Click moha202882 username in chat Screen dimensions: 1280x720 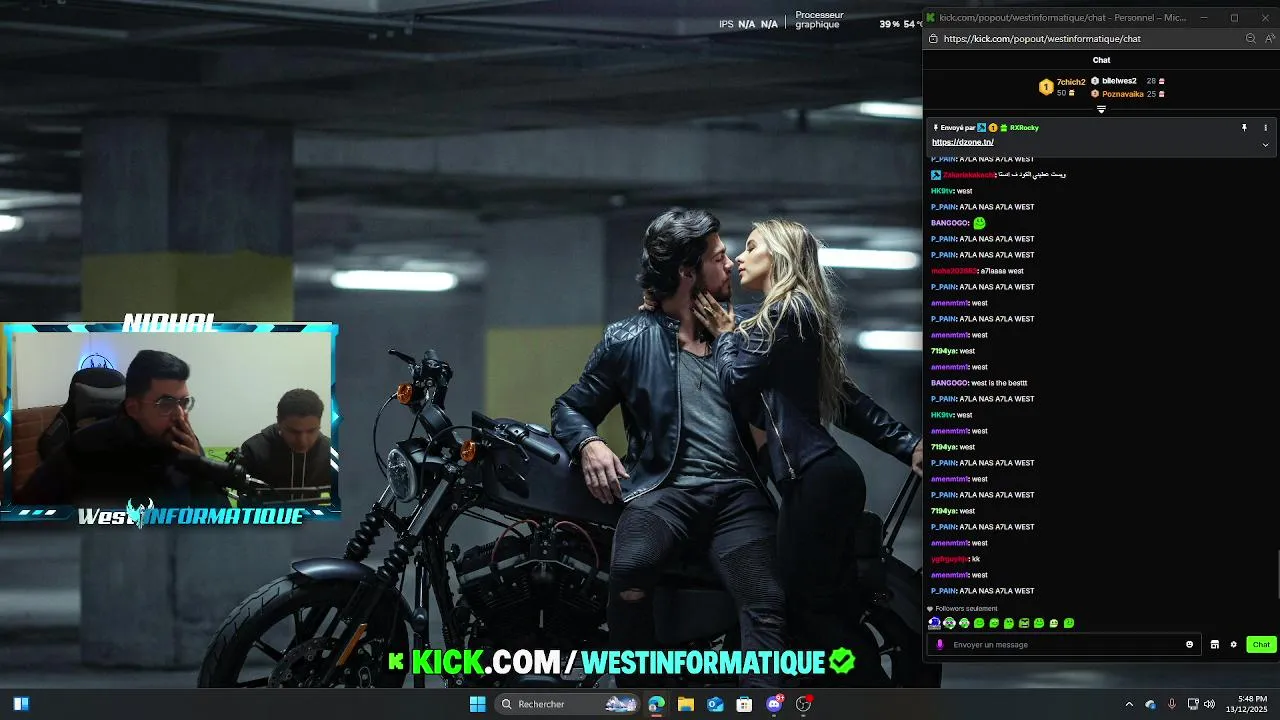pyautogui.click(x=954, y=271)
